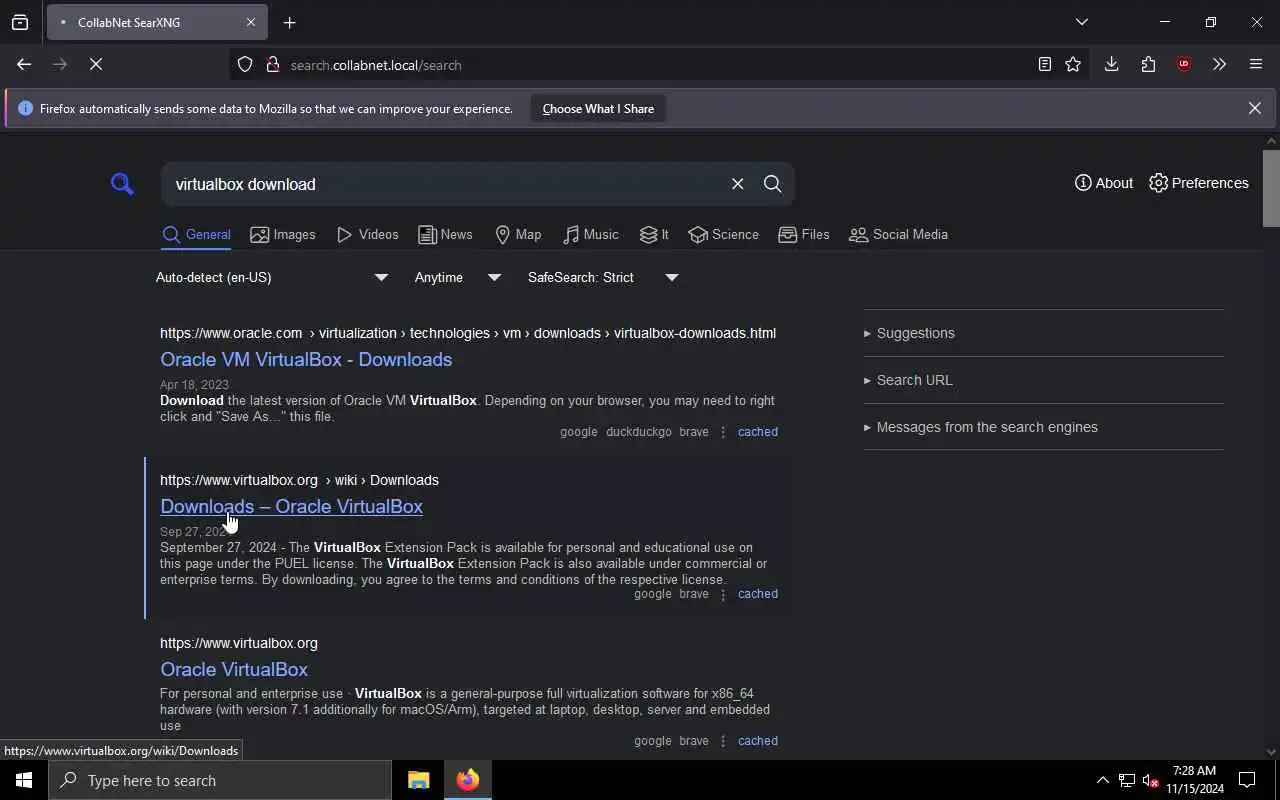This screenshot has width=1280, height=800.
Task: Switch to the News tab
Action: tap(445, 234)
